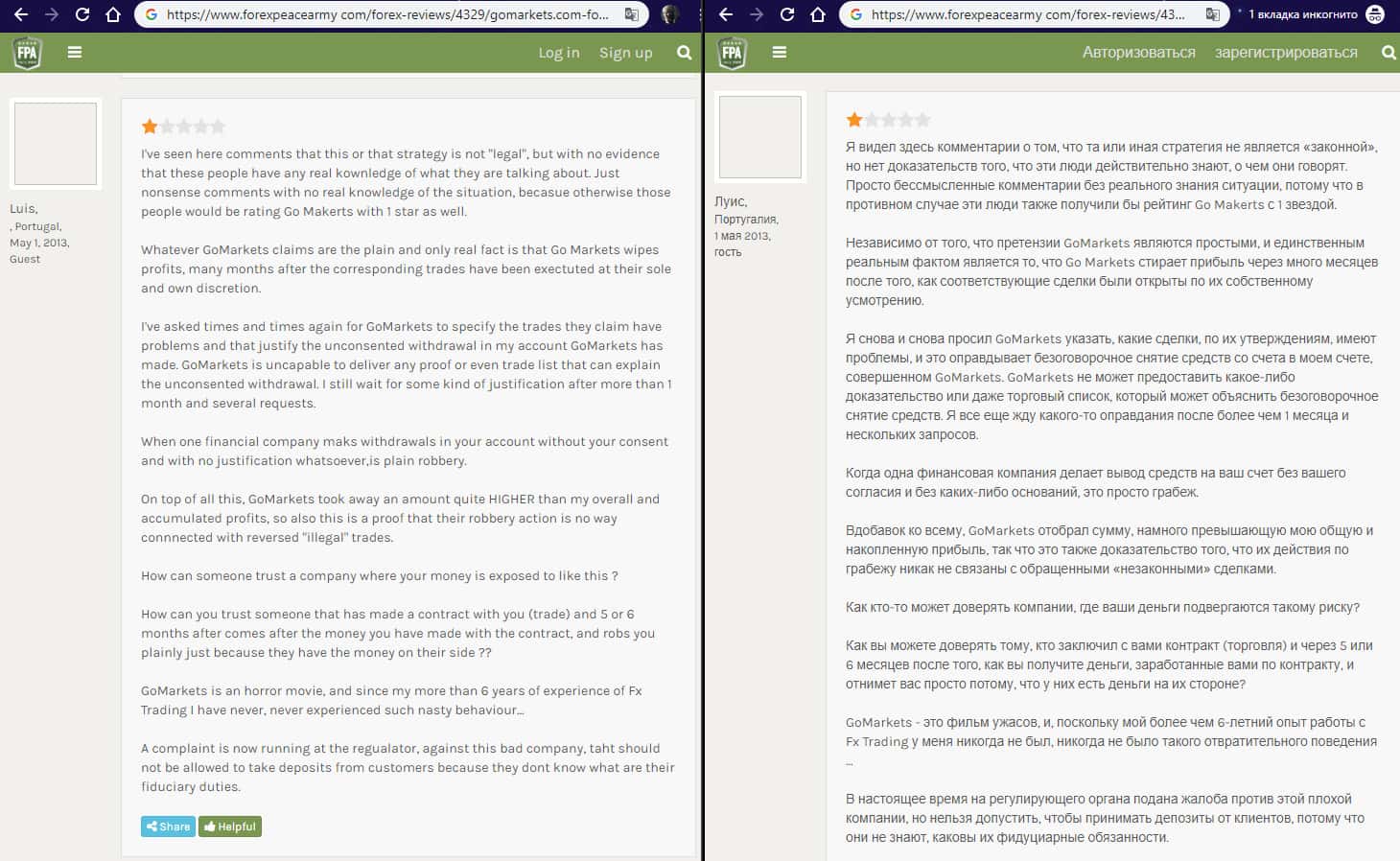Click the paragraph starting 'В настоящее время'
Viewport: 1400px width, 861px height.
1105,819
